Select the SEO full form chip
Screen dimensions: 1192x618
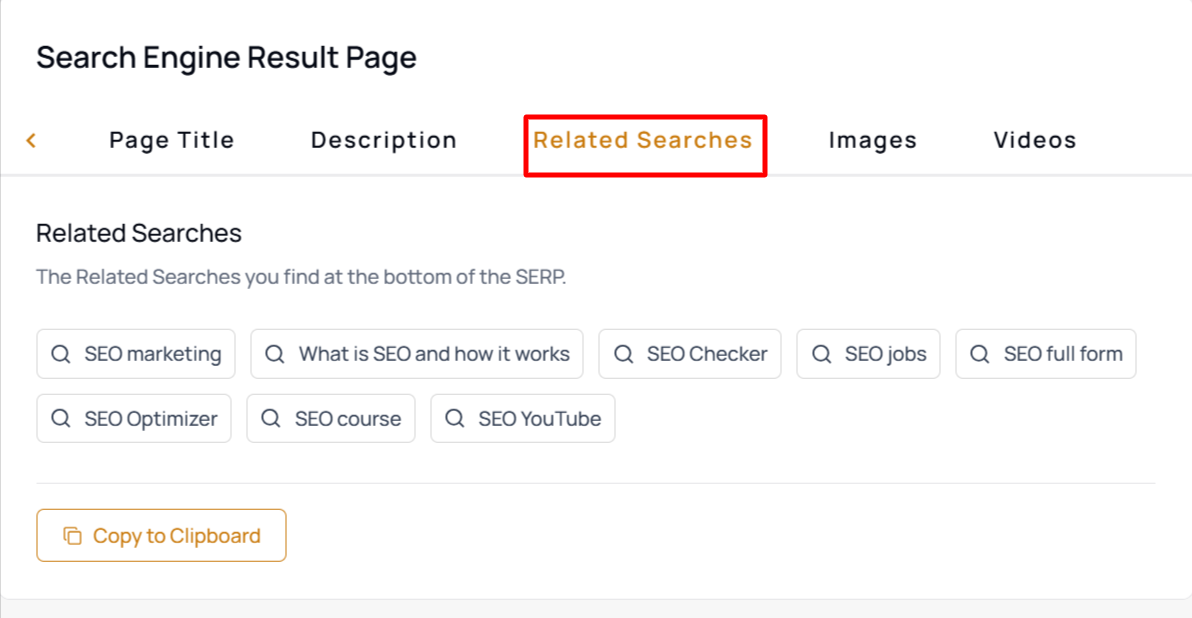click(x=1046, y=354)
